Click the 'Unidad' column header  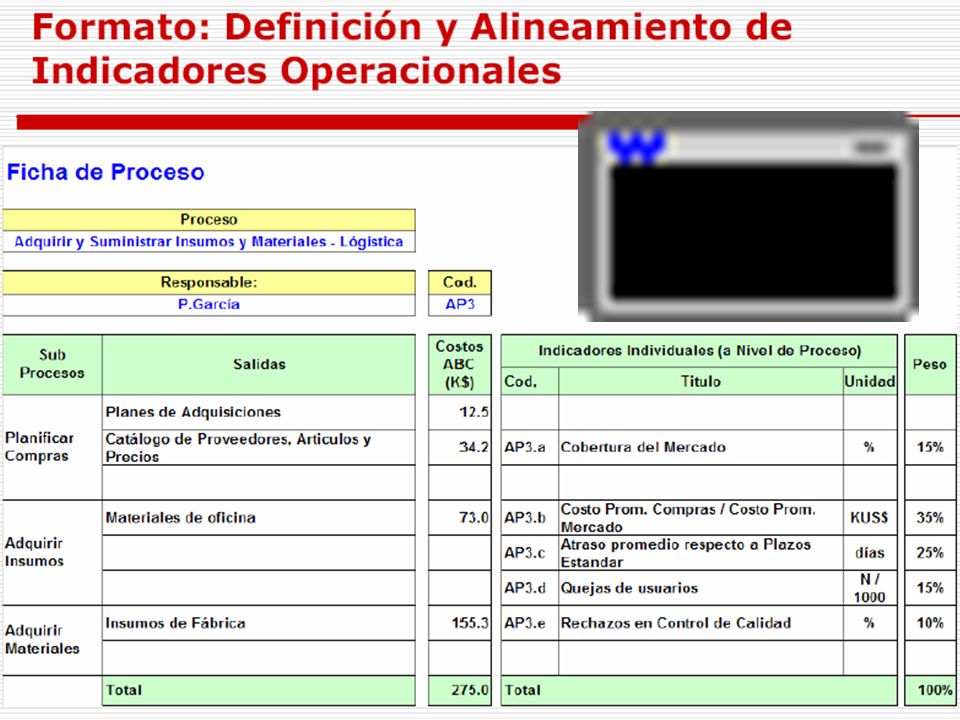[870, 381]
